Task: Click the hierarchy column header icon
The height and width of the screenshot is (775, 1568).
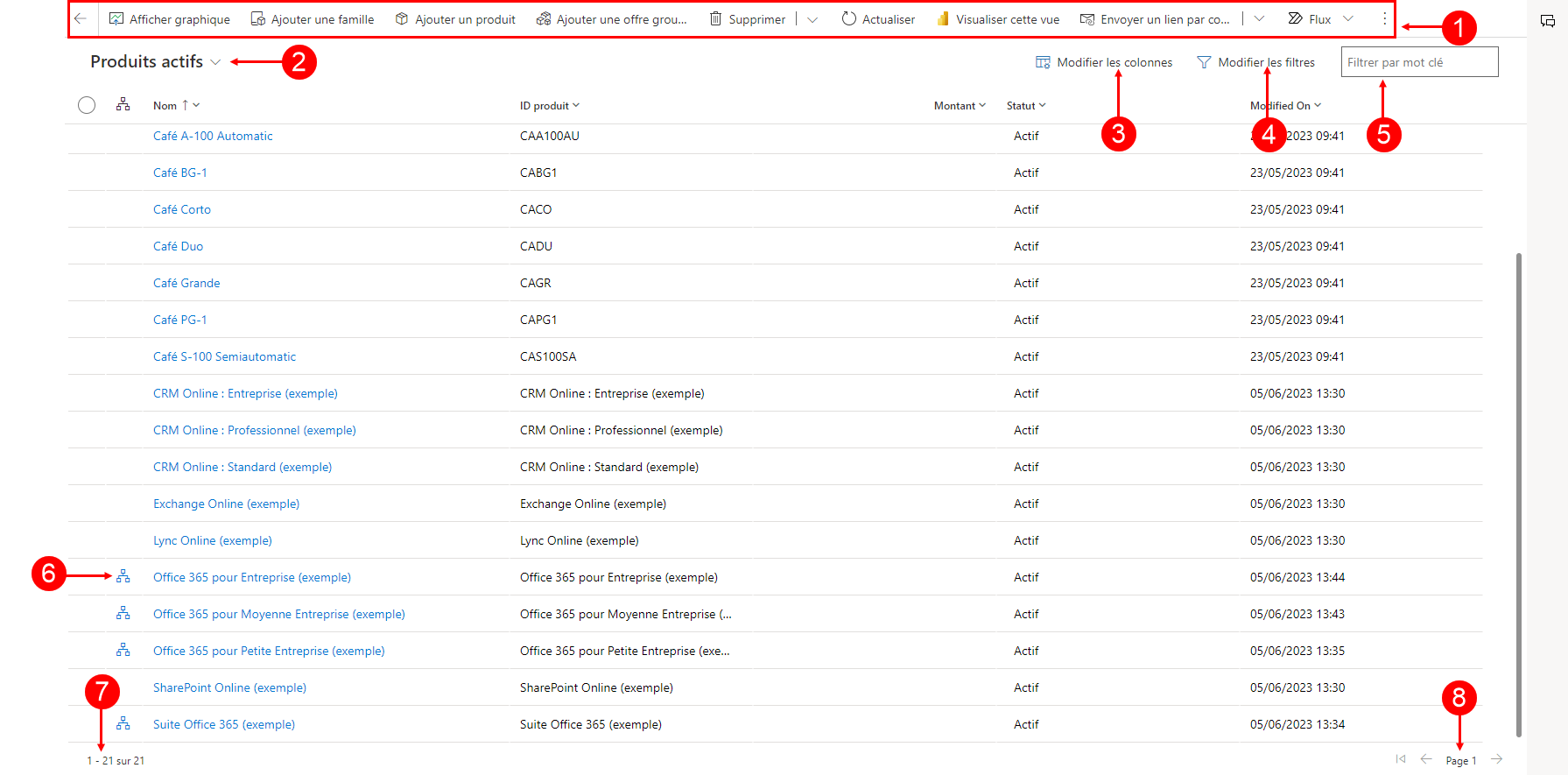Action: [x=123, y=104]
